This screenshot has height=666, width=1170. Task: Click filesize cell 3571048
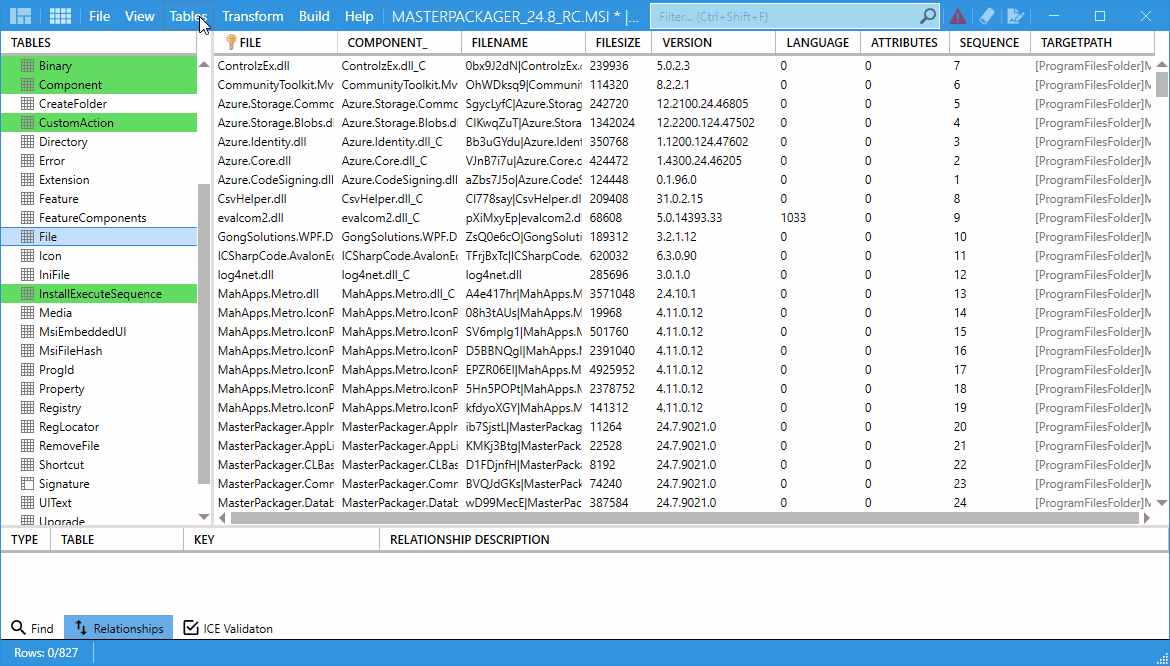pyautogui.click(x=612, y=294)
